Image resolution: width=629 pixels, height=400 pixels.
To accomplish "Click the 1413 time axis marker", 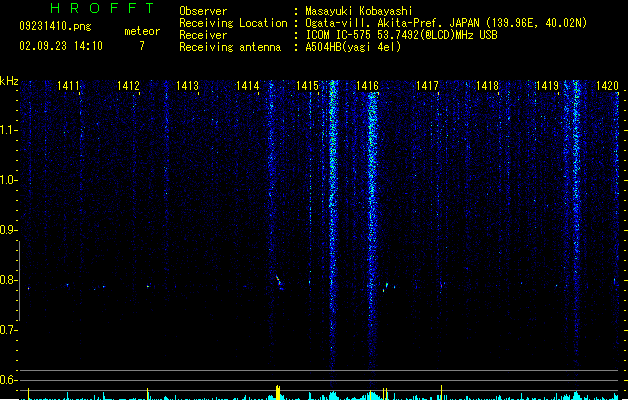I will coord(187,86).
